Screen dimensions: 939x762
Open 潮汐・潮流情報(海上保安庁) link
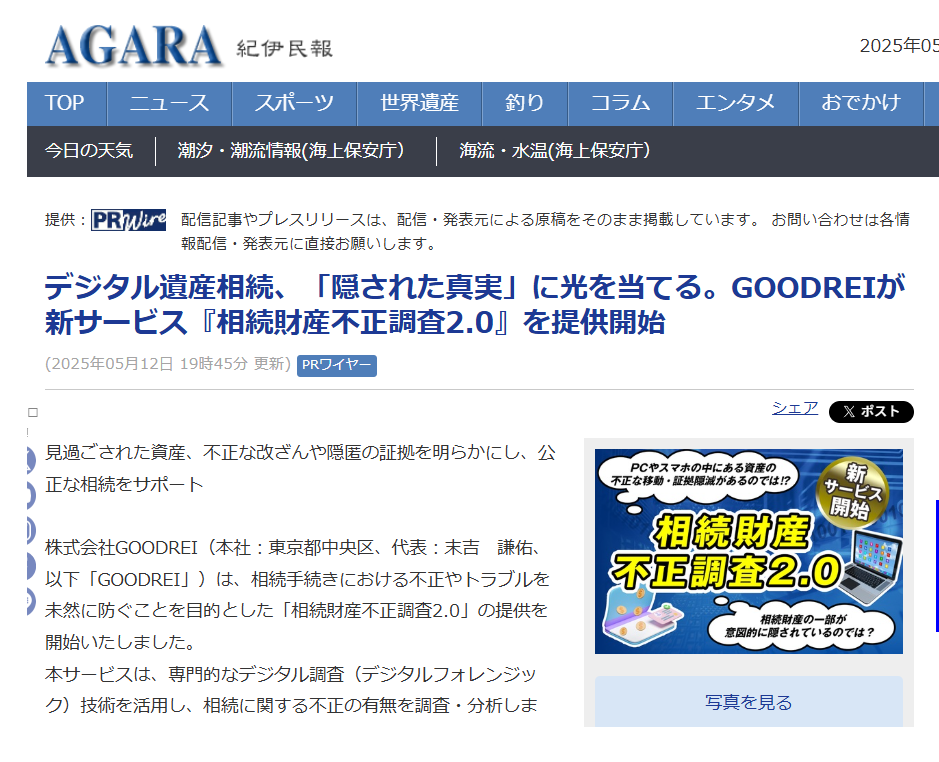[x=291, y=151]
